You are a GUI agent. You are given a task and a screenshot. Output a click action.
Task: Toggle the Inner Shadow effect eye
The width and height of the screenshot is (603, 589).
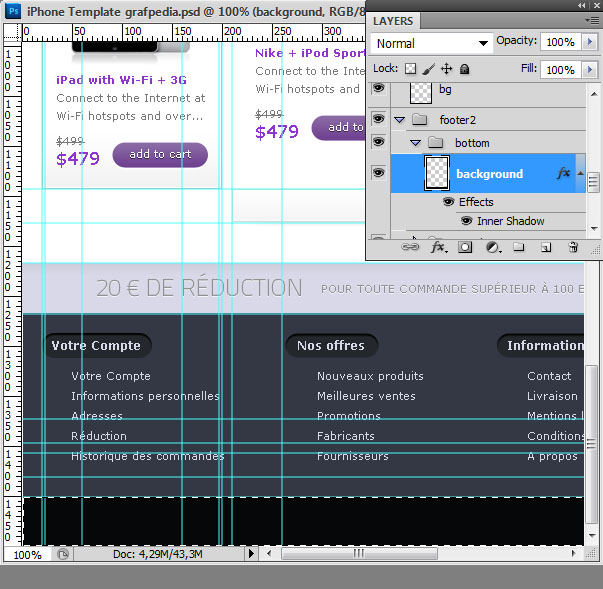[x=466, y=221]
